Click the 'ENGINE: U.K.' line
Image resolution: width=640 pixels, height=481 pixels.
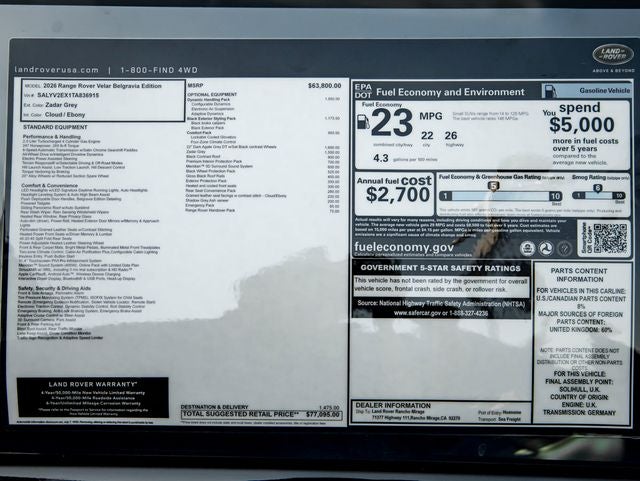[x=579, y=405]
